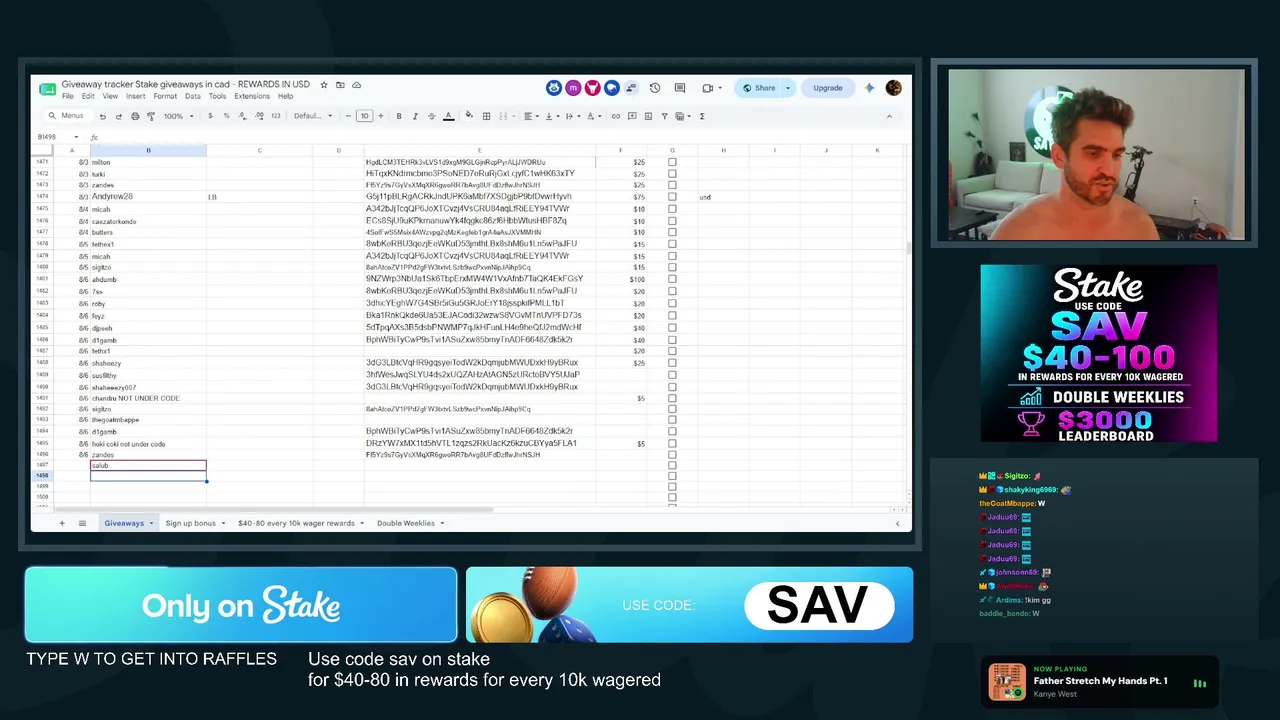Open the File menu
The height and width of the screenshot is (720, 1280).
(67, 96)
